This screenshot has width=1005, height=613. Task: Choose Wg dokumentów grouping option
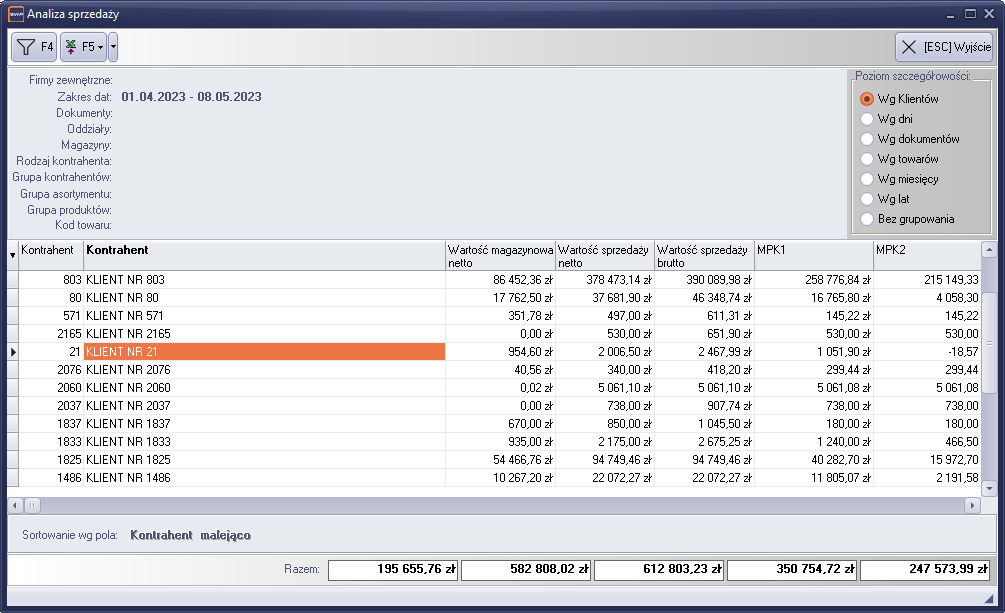pos(867,139)
